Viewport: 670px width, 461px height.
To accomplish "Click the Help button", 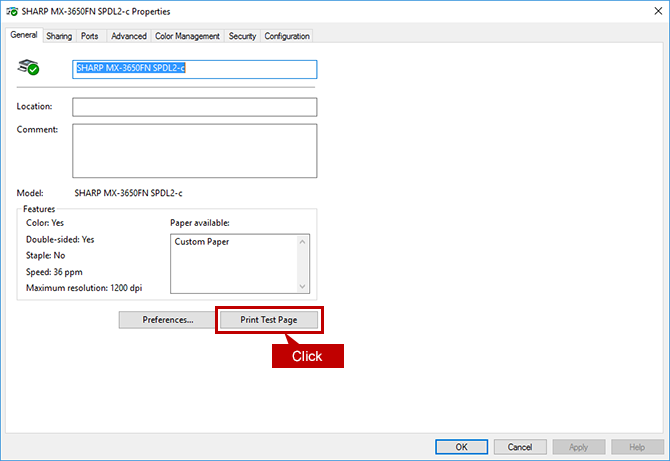I will point(637,447).
